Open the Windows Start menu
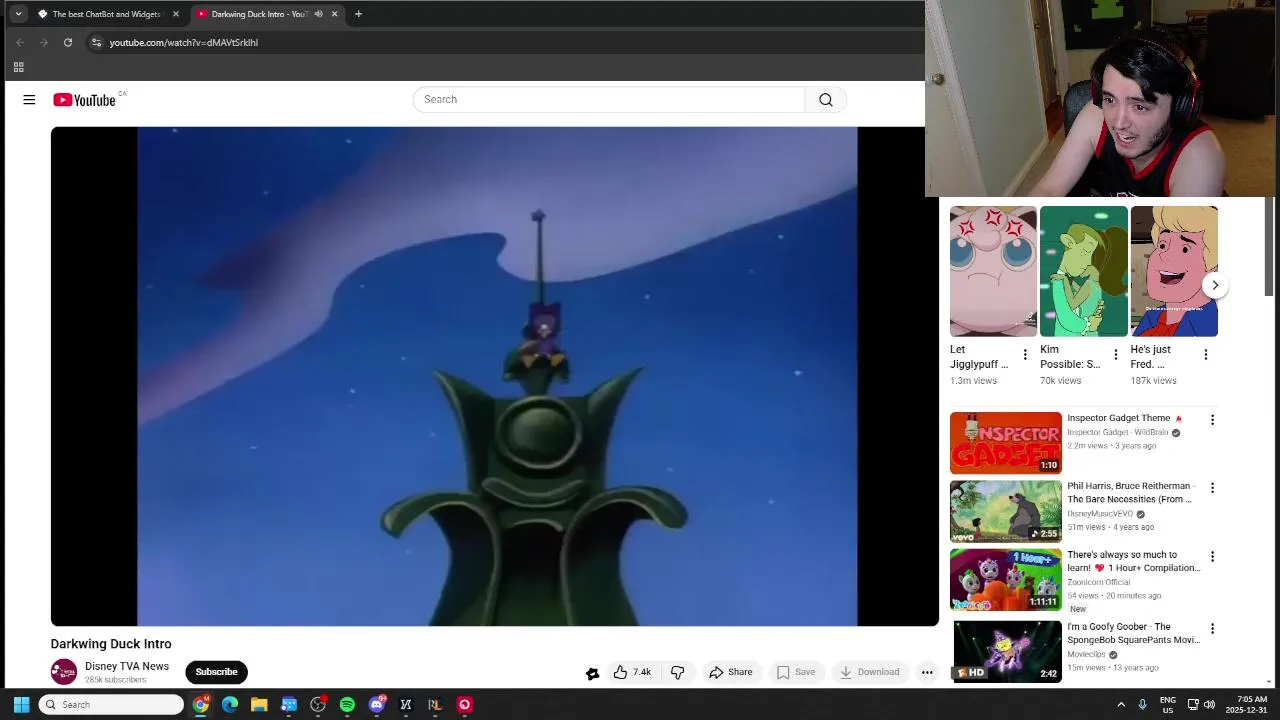1280x720 pixels. (x=21, y=705)
